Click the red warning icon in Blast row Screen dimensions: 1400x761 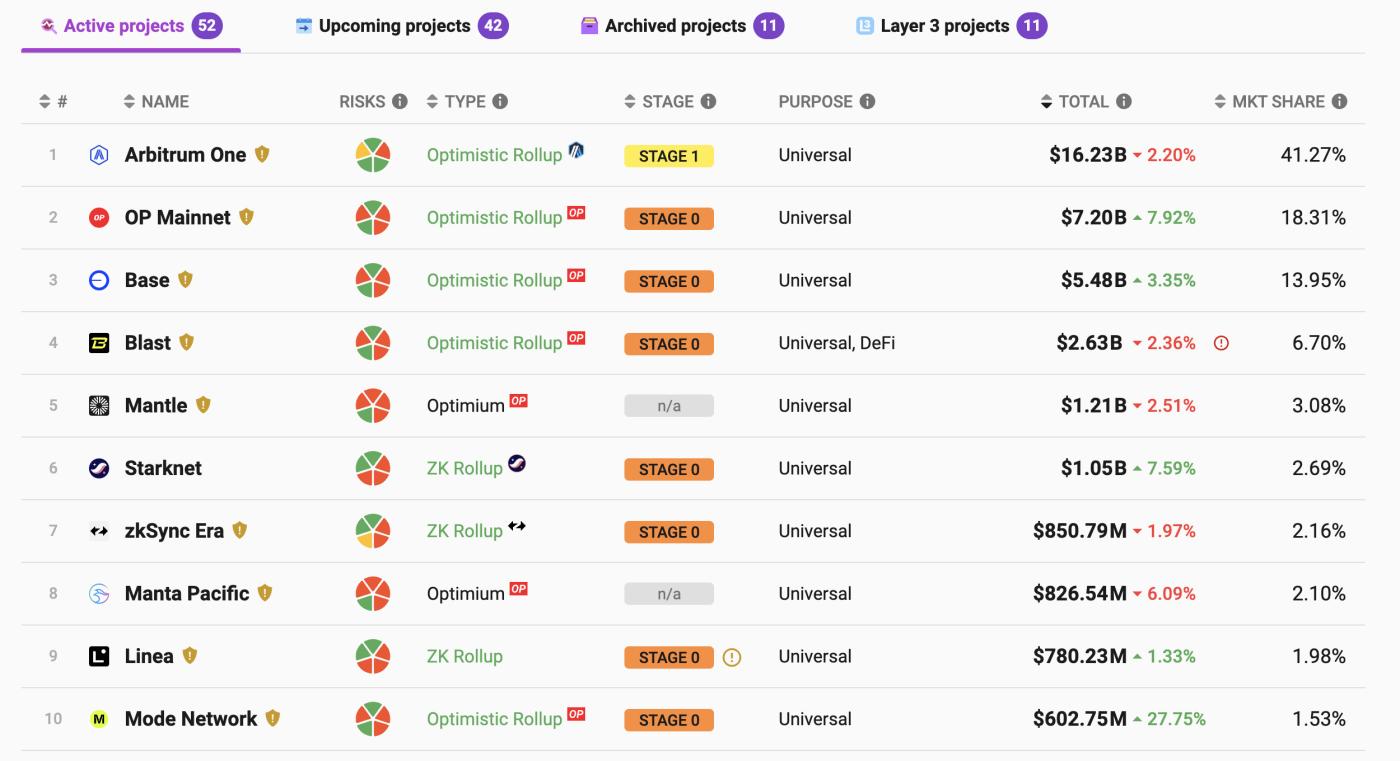pos(1221,343)
